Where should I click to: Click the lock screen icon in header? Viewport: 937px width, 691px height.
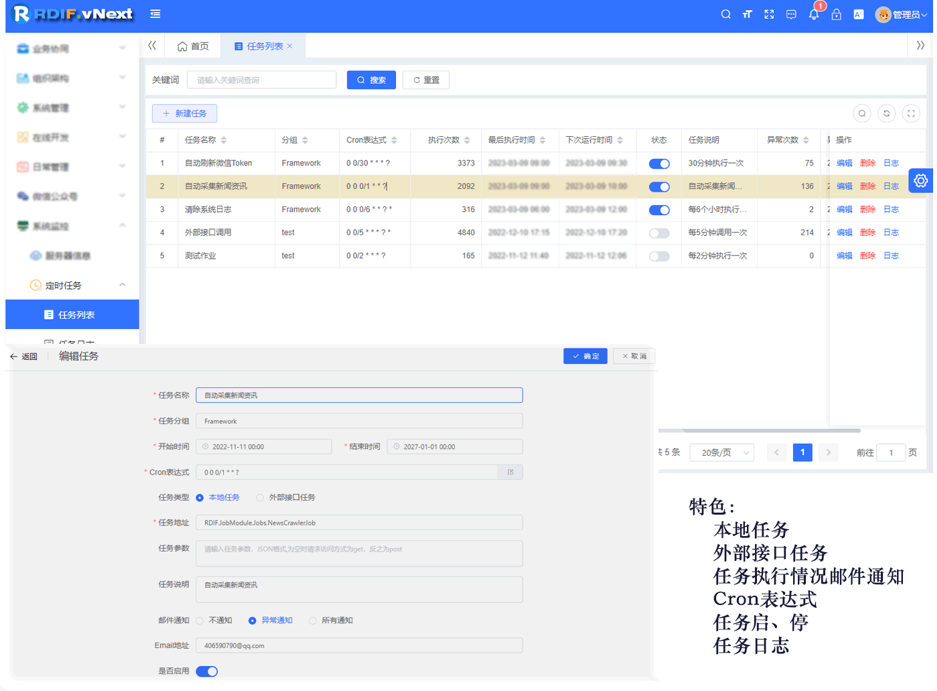(838, 15)
